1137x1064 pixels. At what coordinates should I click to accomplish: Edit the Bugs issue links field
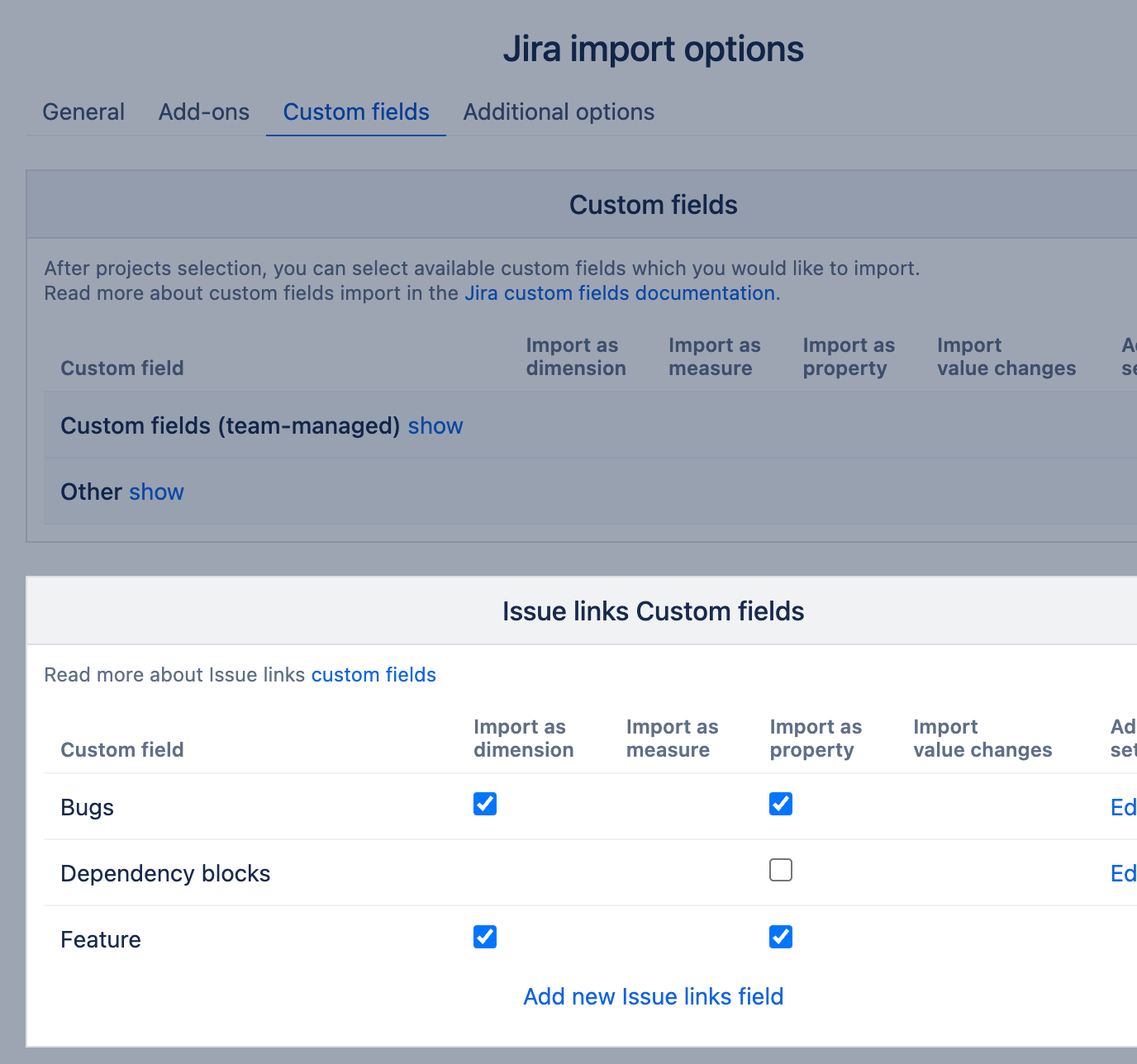point(1123,807)
